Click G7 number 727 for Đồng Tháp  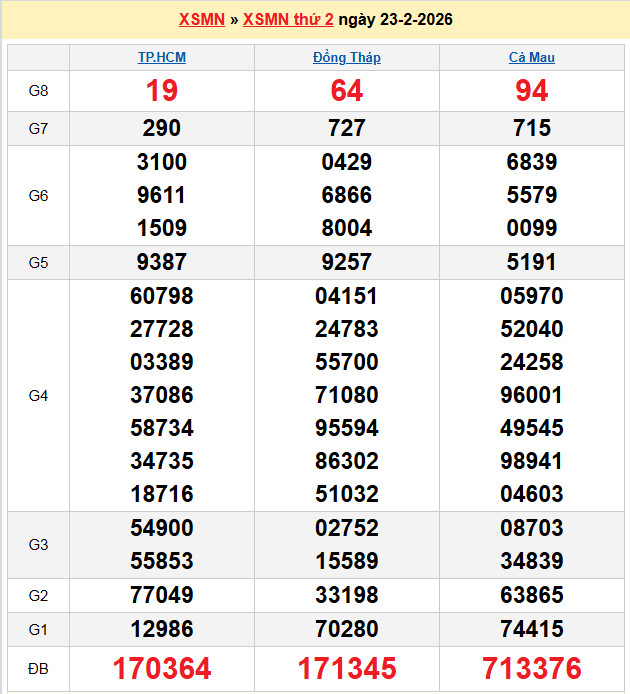coord(347,128)
